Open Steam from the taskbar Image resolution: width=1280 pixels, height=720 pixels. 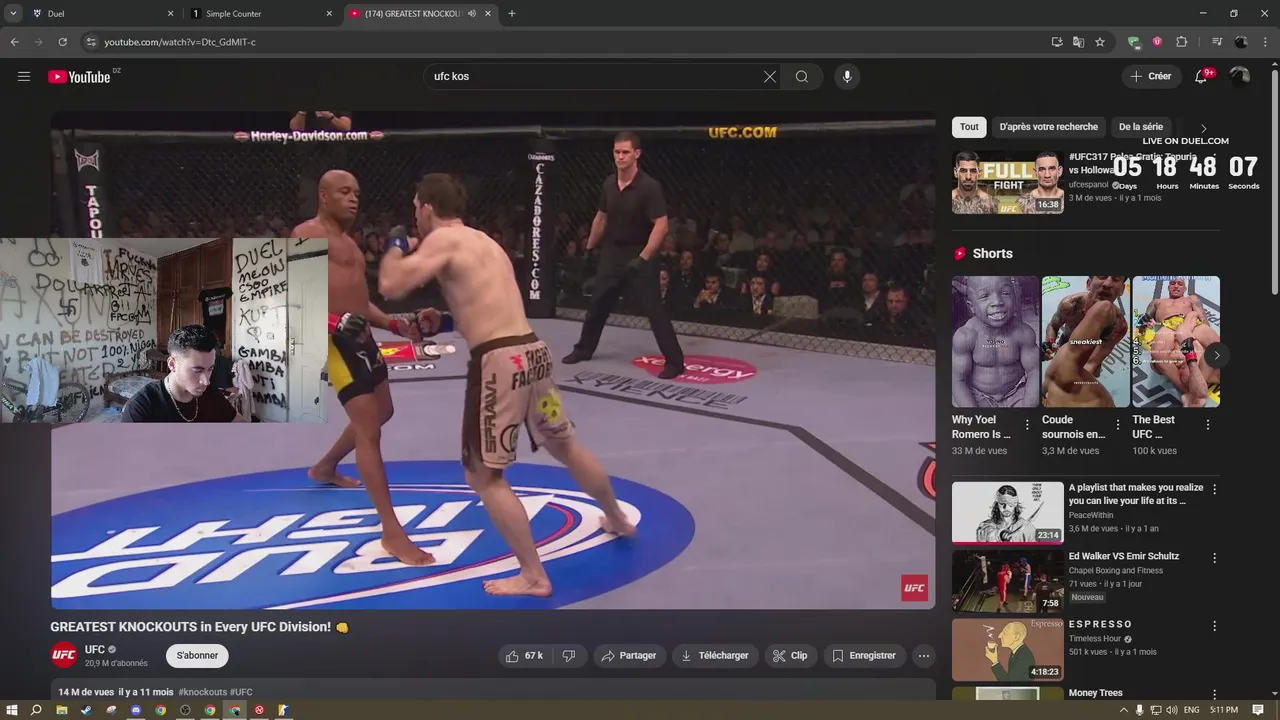coord(86,710)
